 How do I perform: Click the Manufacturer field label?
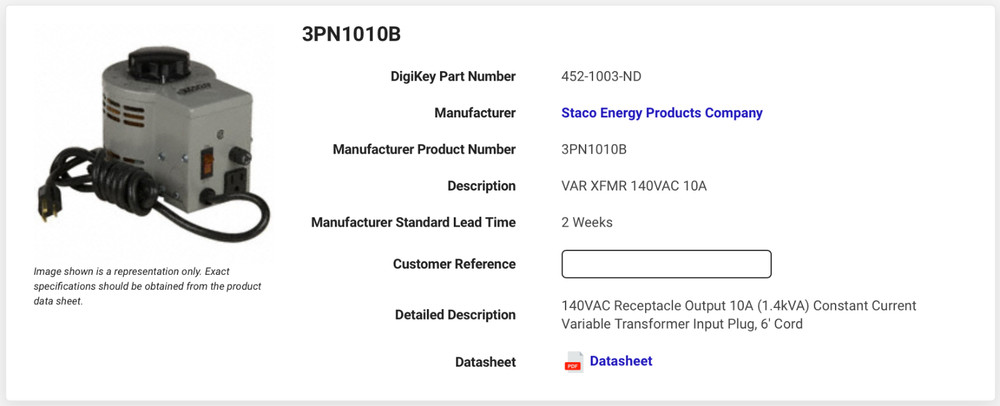[474, 113]
